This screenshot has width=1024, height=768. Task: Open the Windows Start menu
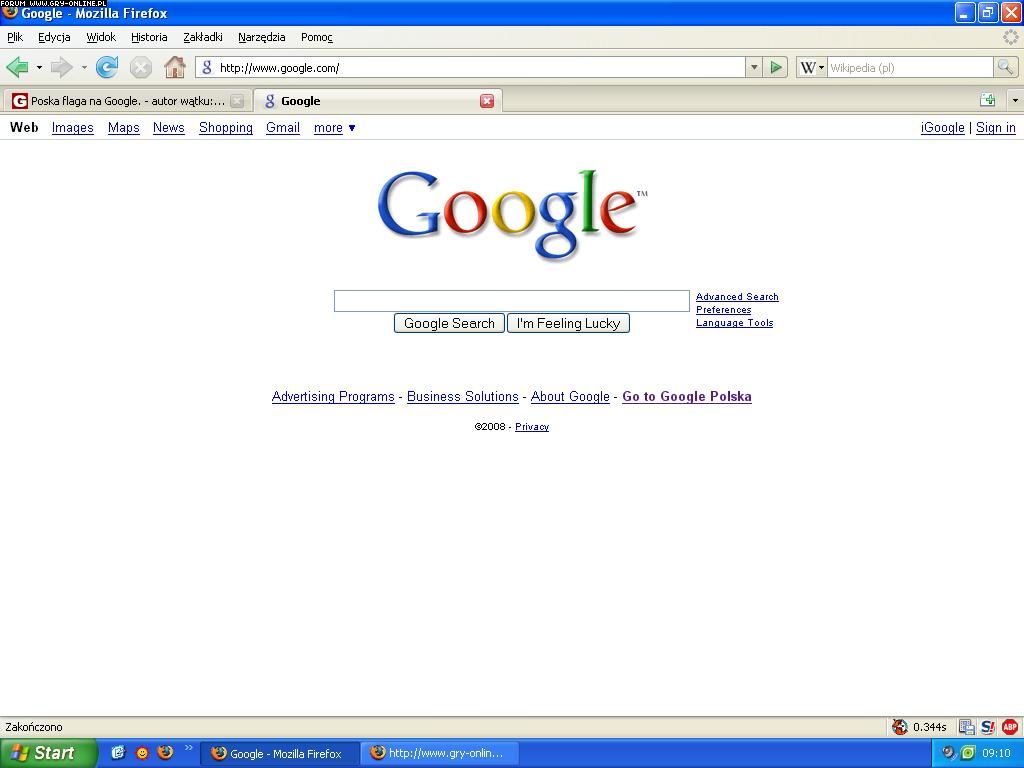click(x=48, y=753)
